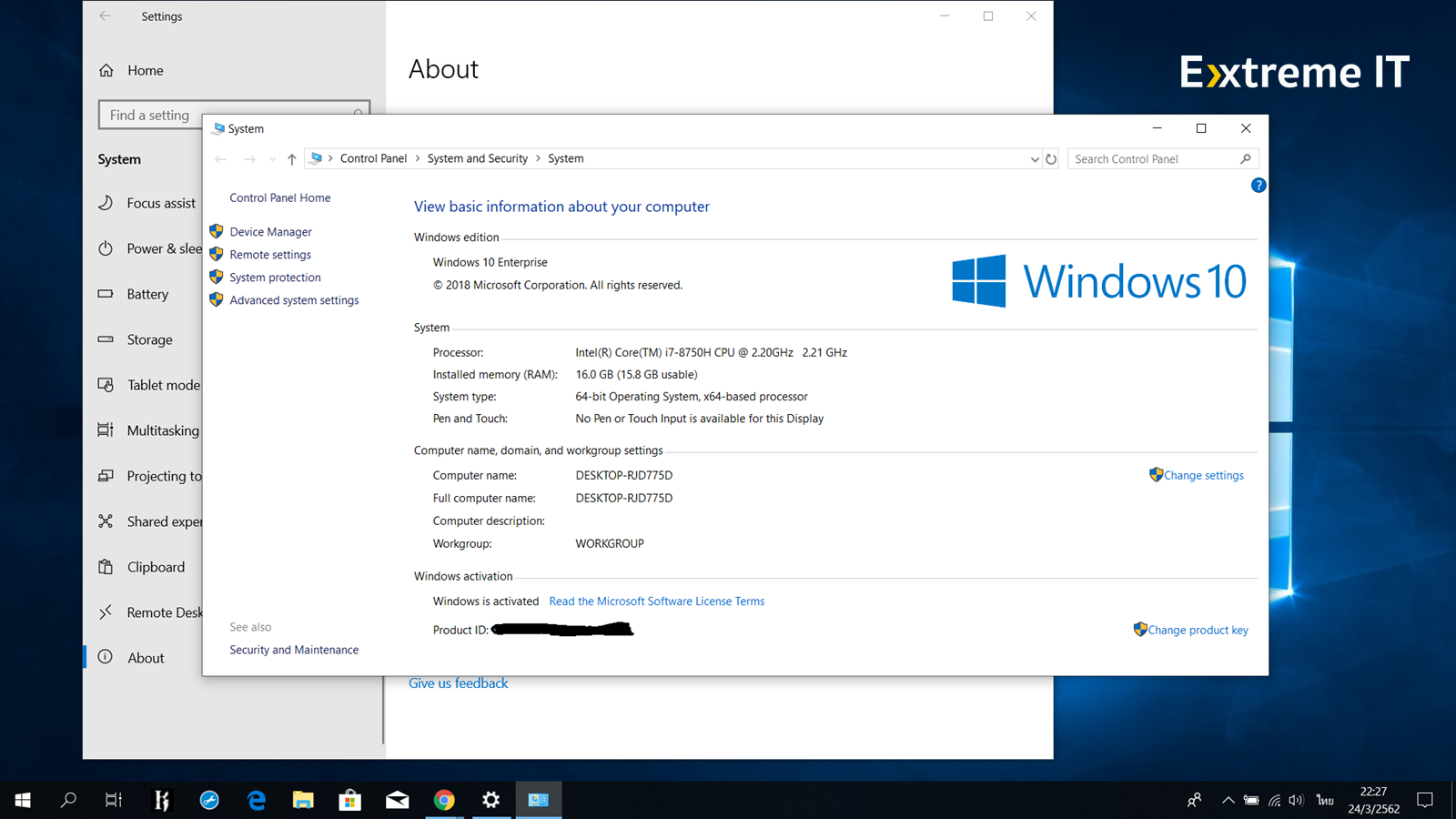This screenshot has width=1456, height=819.
Task: Expand chevron after Control Panel breadcrumb
Action: tap(417, 158)
